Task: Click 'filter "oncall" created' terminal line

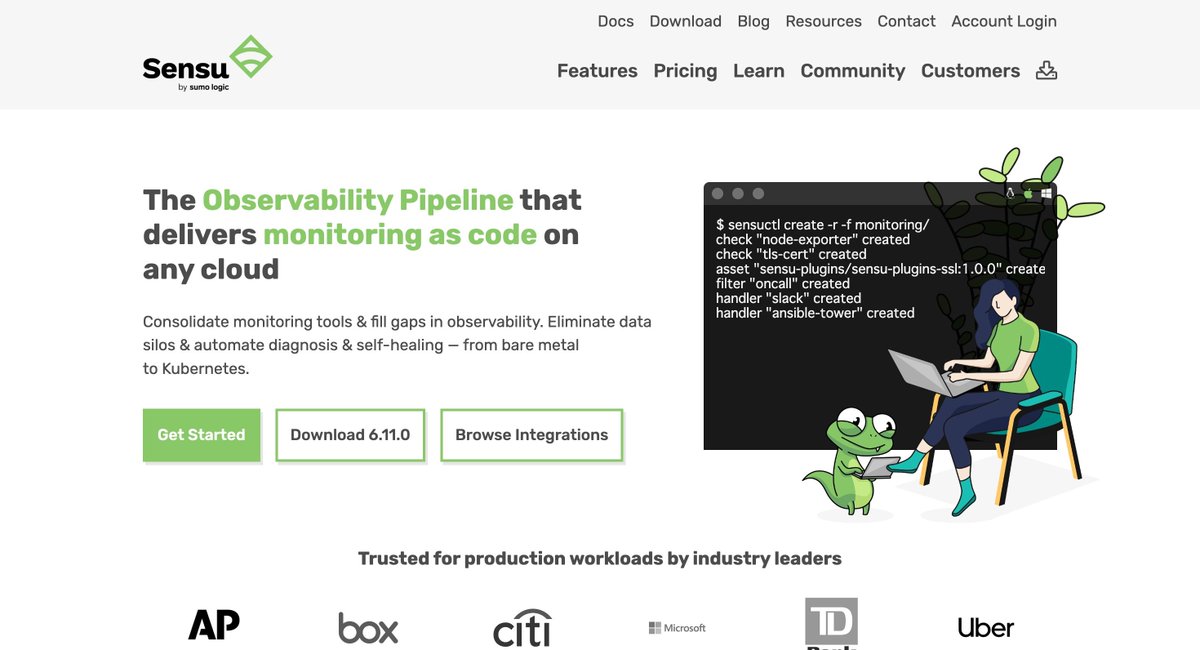Action: click(x=782, y=284)
